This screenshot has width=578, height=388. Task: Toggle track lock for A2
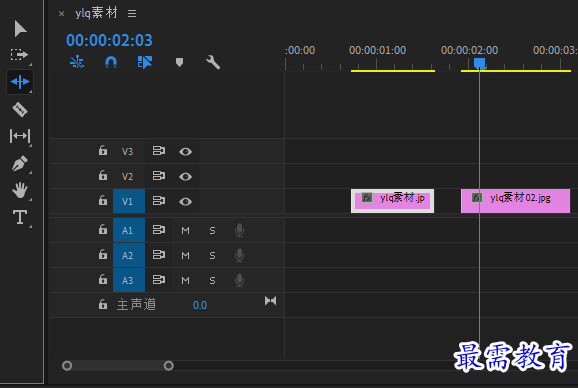pos(103,254)
